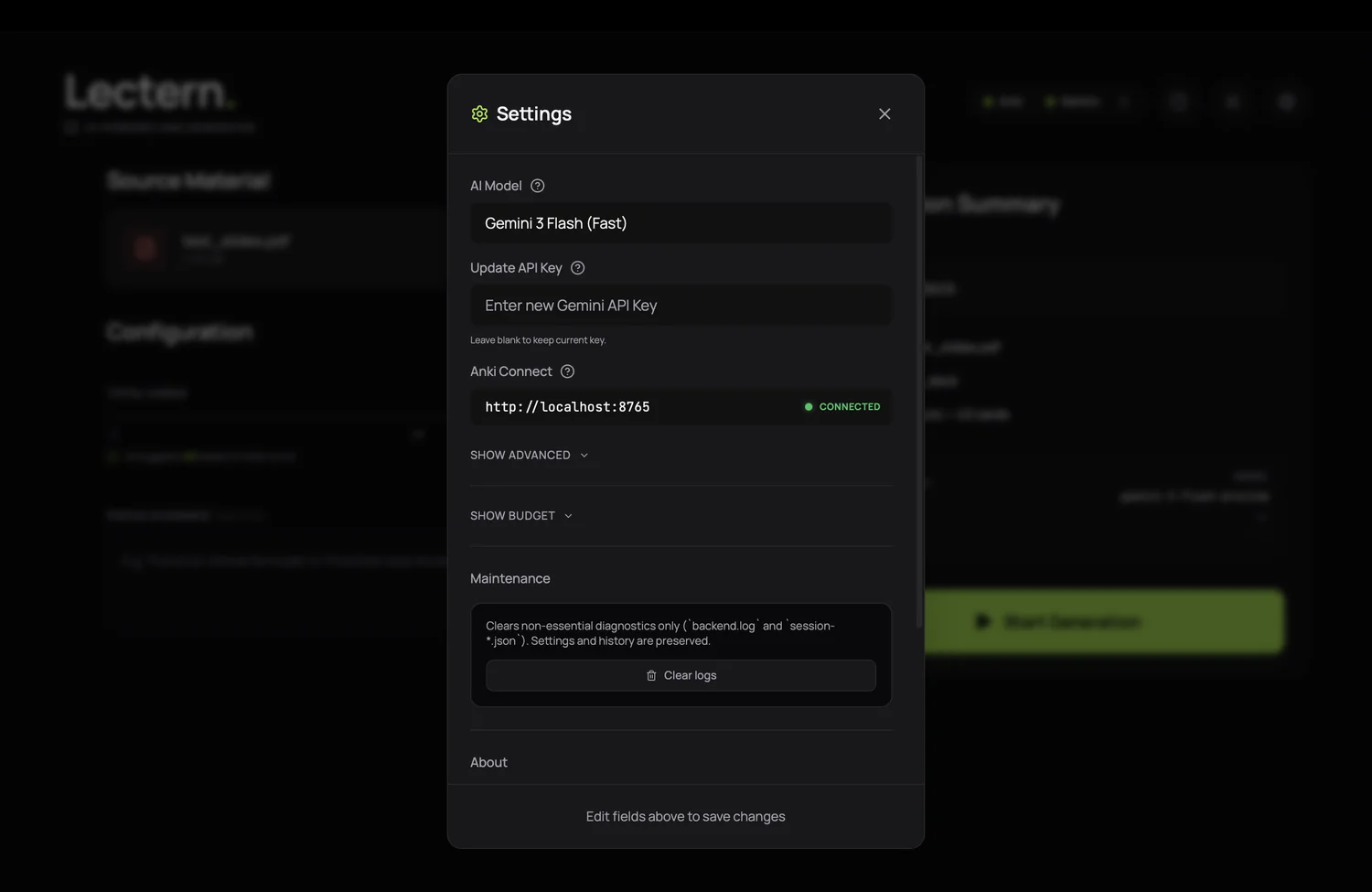Screen dimensions: 1372x892
Task: Click the Show Budget chevron arrow
Action: [568, 516]
